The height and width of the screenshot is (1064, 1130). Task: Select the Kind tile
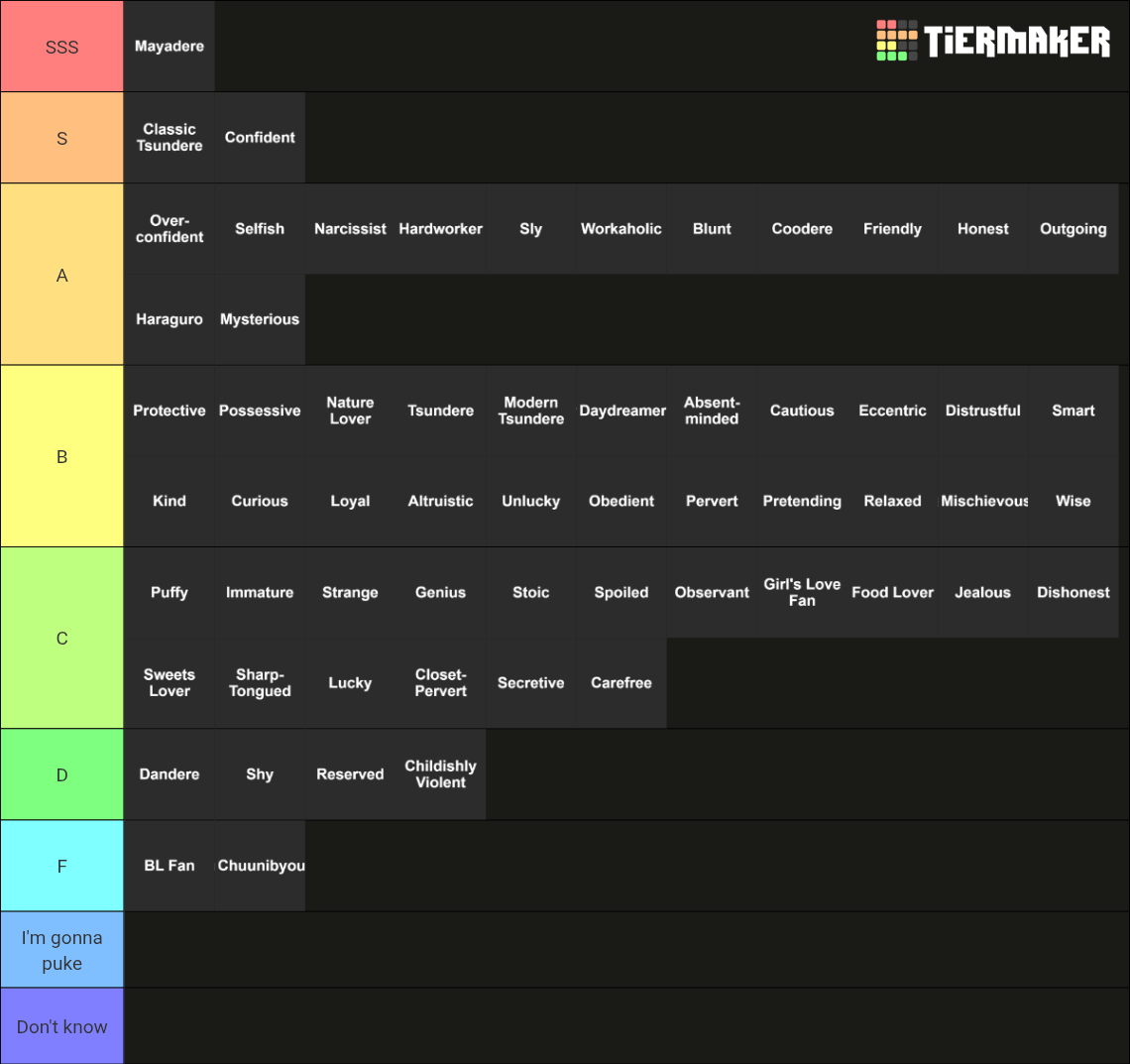(169, 501)
